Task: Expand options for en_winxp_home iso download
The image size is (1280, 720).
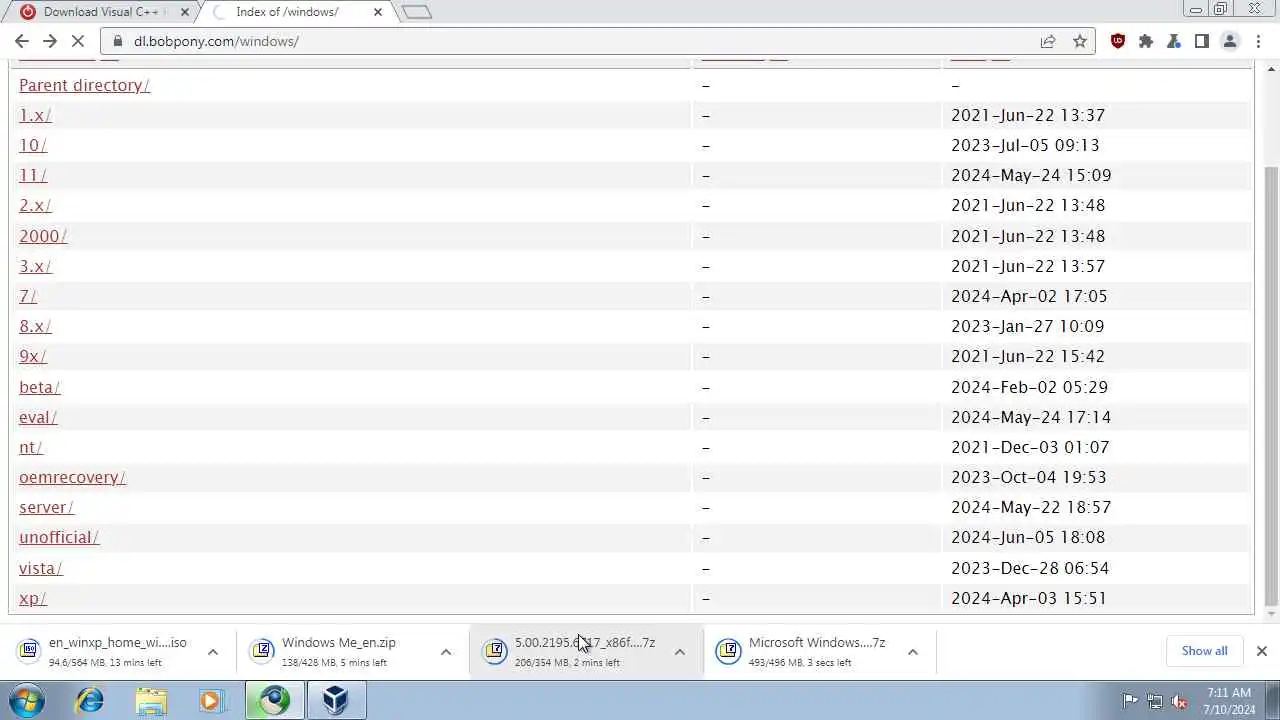Action: point(212,652)
